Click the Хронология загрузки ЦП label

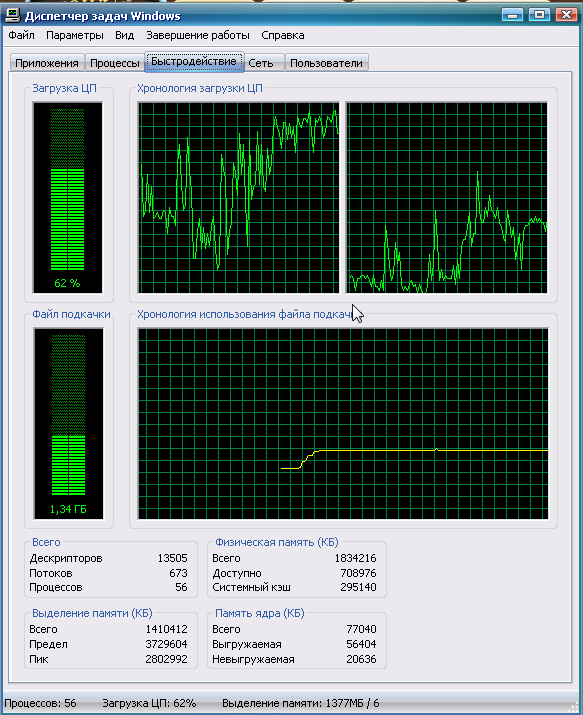[x=200, y=88]
